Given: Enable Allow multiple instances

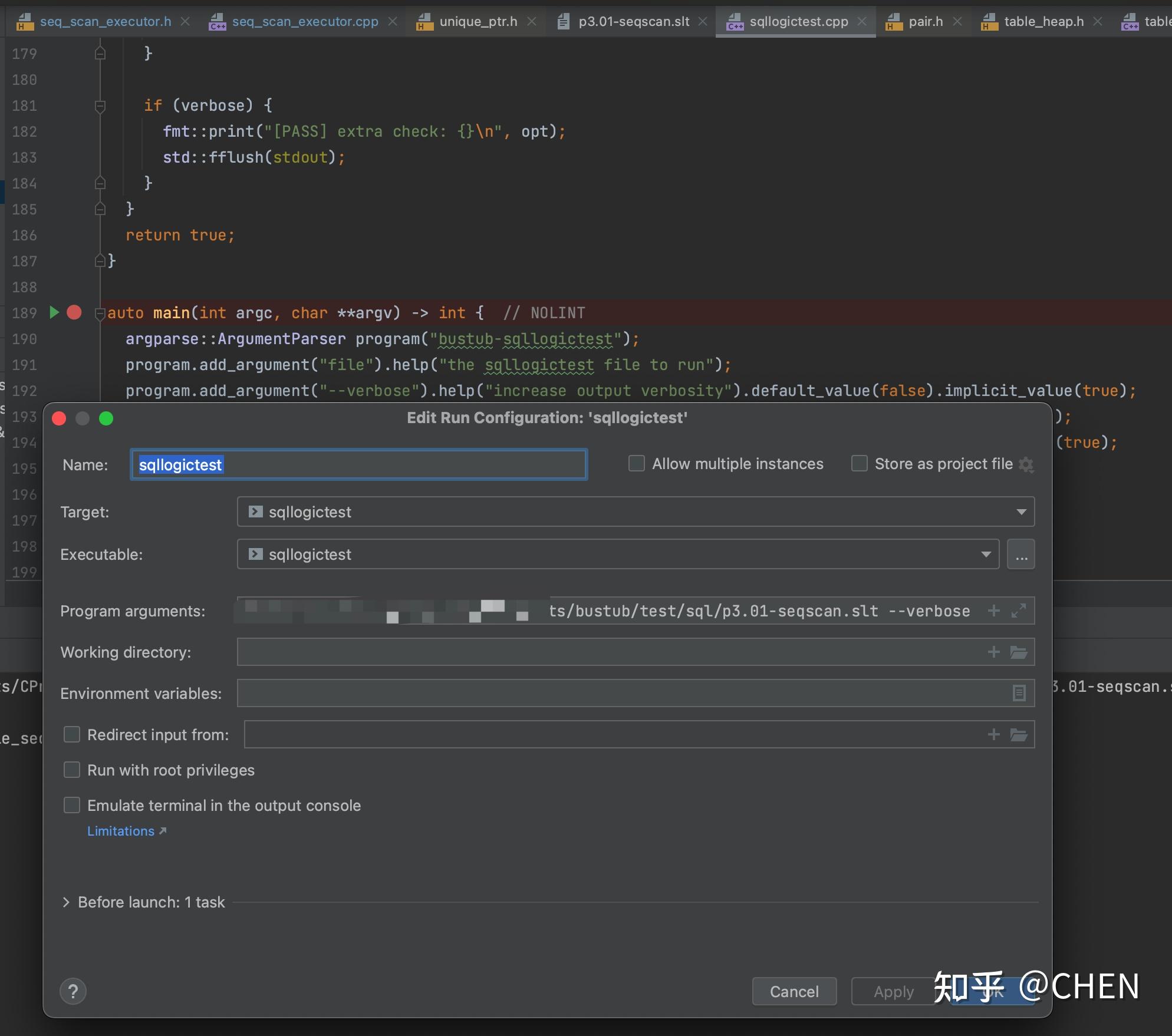Looking at the screenshot, I should coord(636,464).
